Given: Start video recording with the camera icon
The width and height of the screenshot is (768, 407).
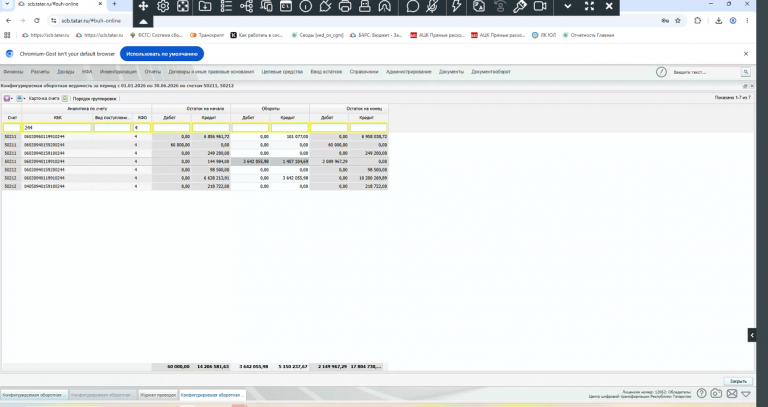Looking at the screenshot, I should pyautogui.click(x=540, y=6).
